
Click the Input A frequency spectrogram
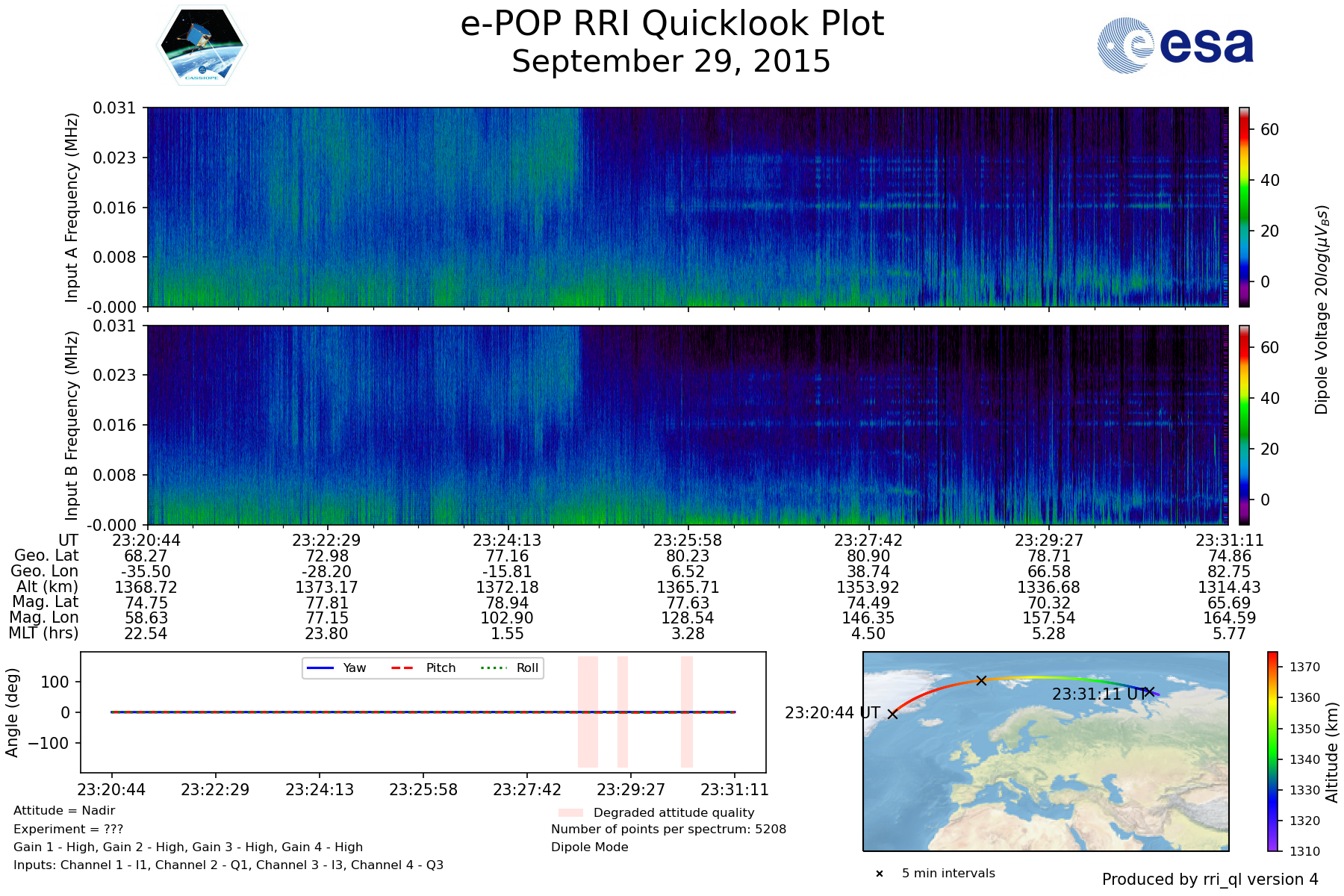pyautogui.click(x=687, y=207)
